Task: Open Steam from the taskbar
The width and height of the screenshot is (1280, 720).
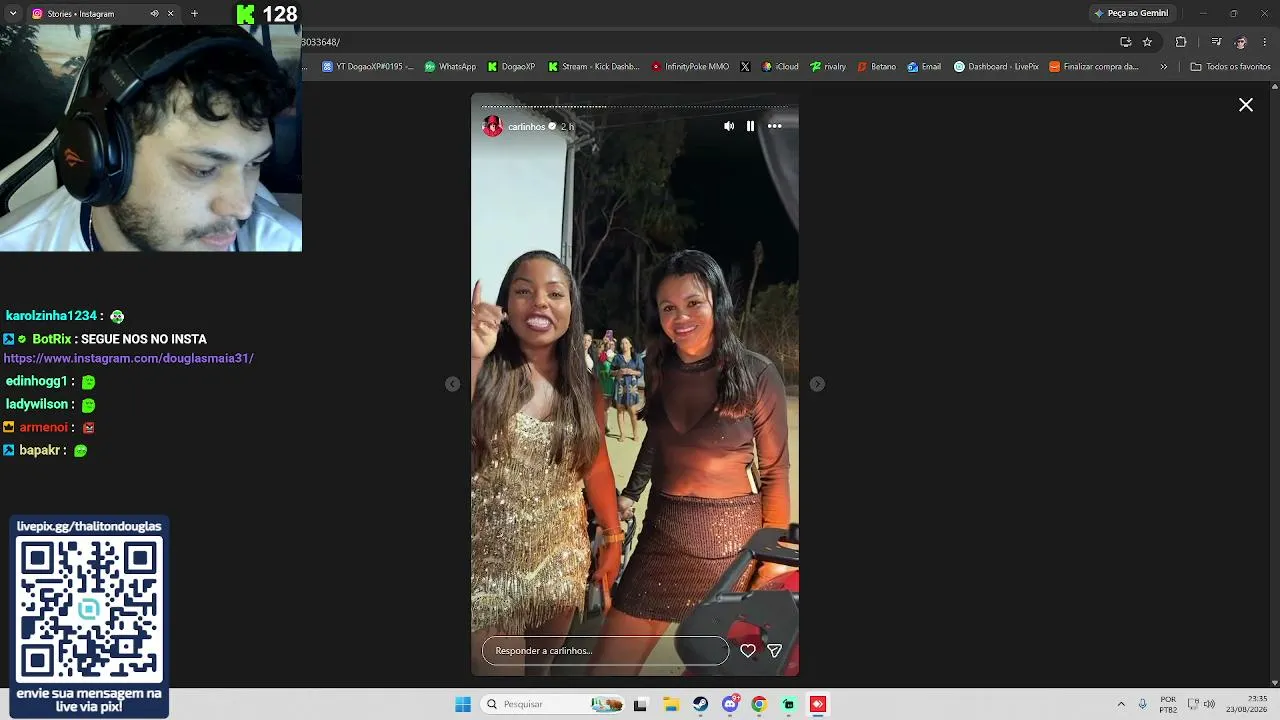Action: (700, 704)
